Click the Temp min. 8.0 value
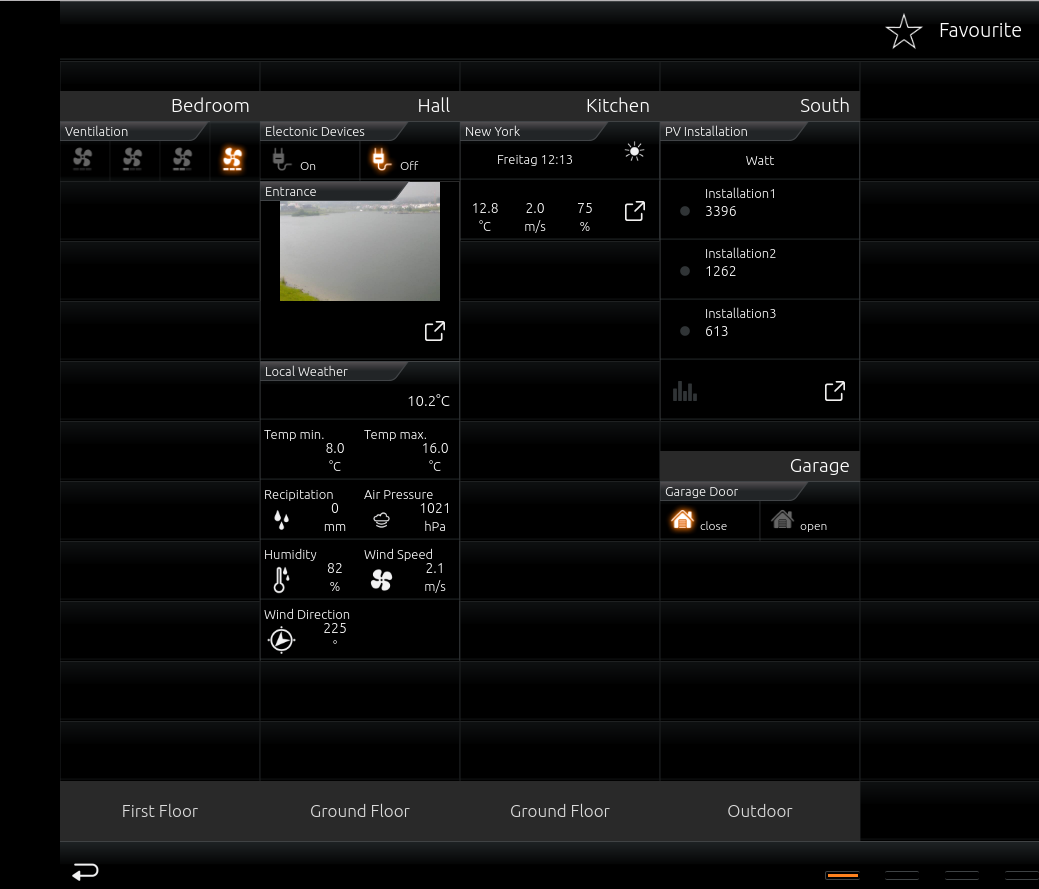The image size is (1039, 889). click(x=335, y=448)
